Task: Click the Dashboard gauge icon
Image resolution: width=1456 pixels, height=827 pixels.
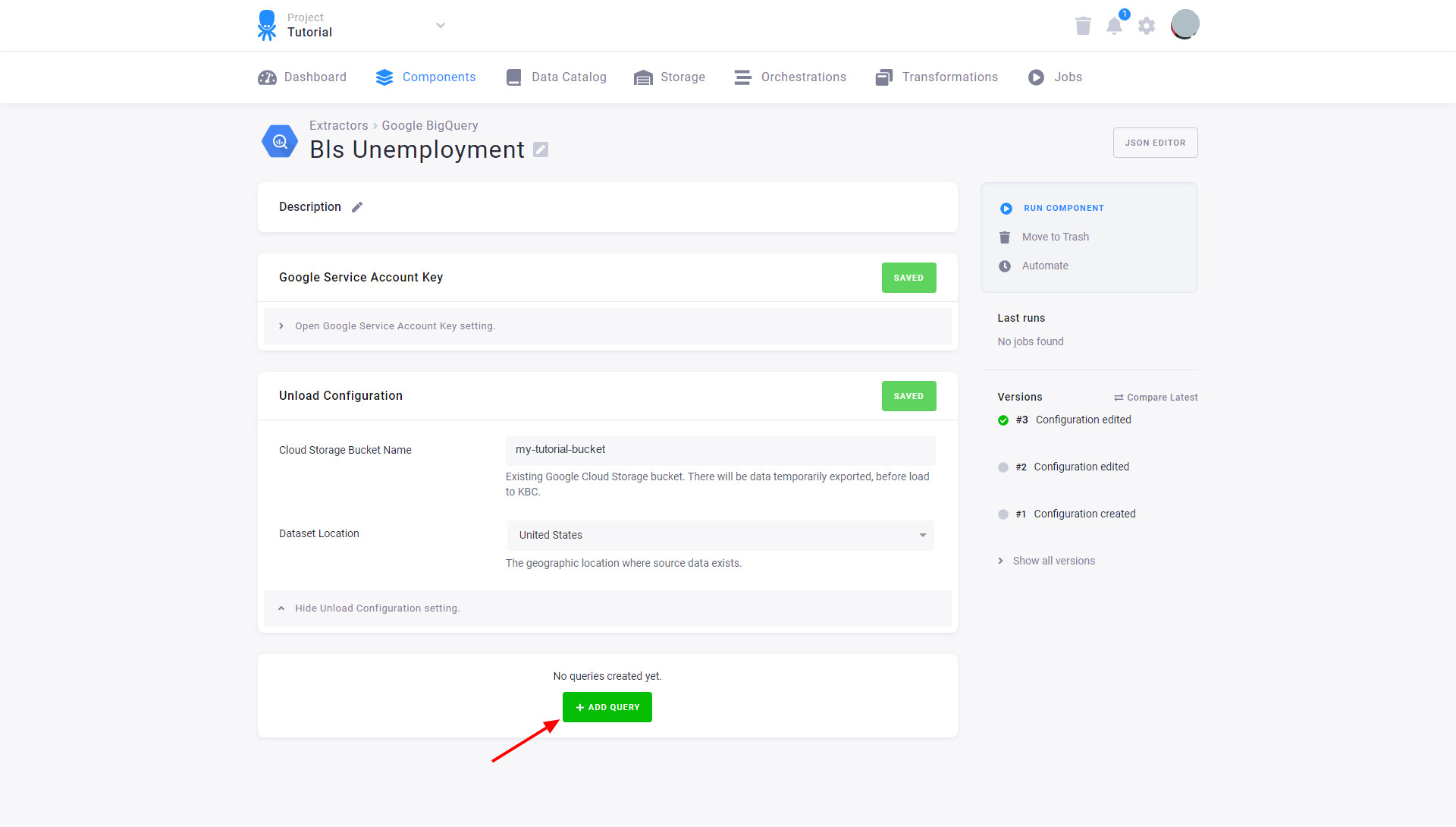Action: click(x=267, y=77)
